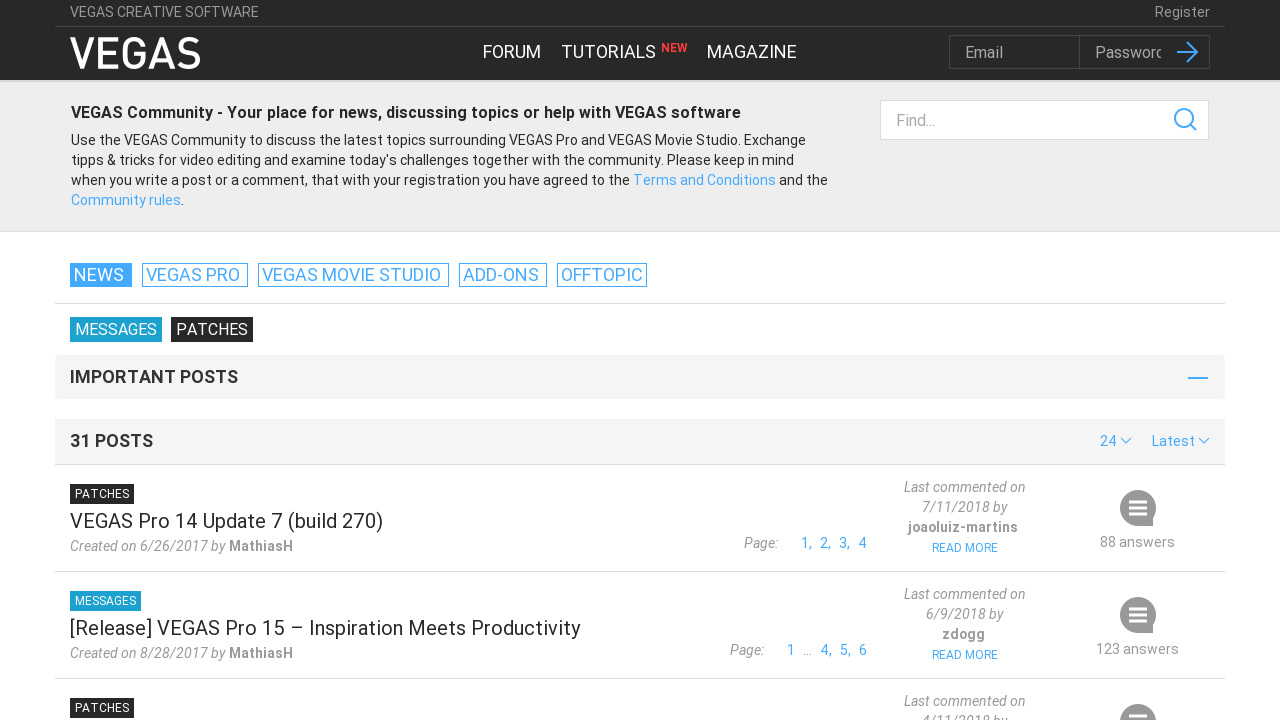Open MathiasH profile on Update 7 post
1280x720 pixels.
(x=261, y=546)
